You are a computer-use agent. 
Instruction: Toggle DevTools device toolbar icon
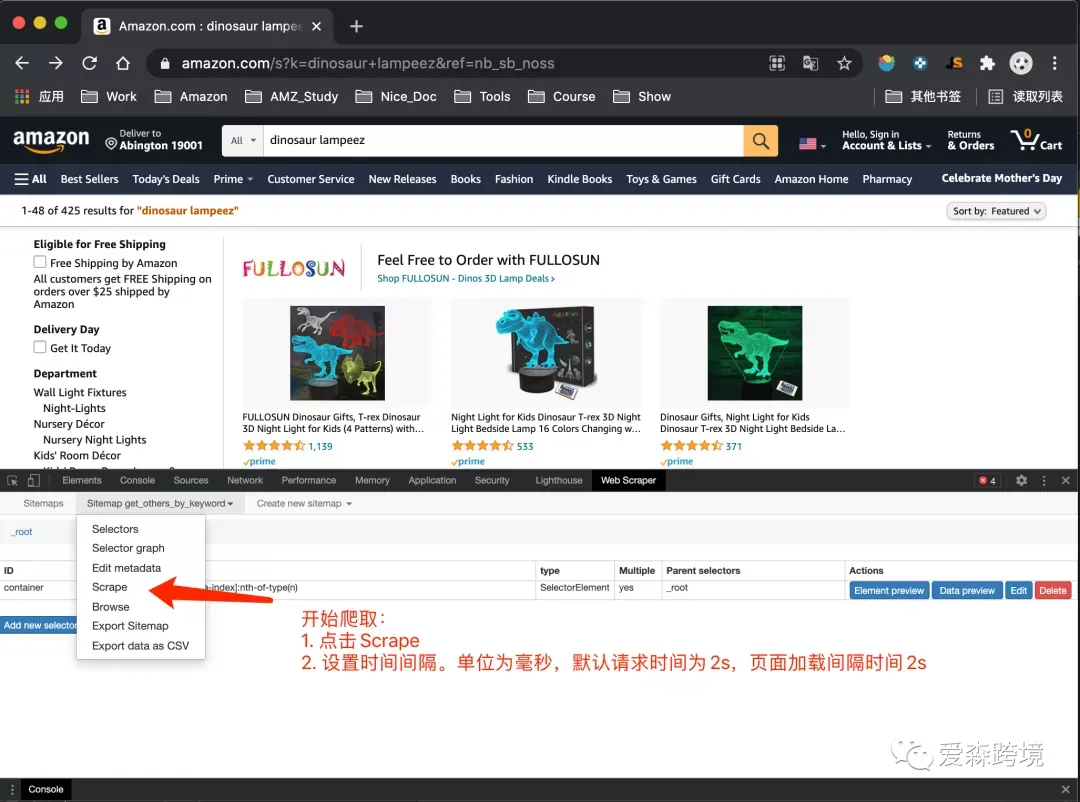pos(33,481)
